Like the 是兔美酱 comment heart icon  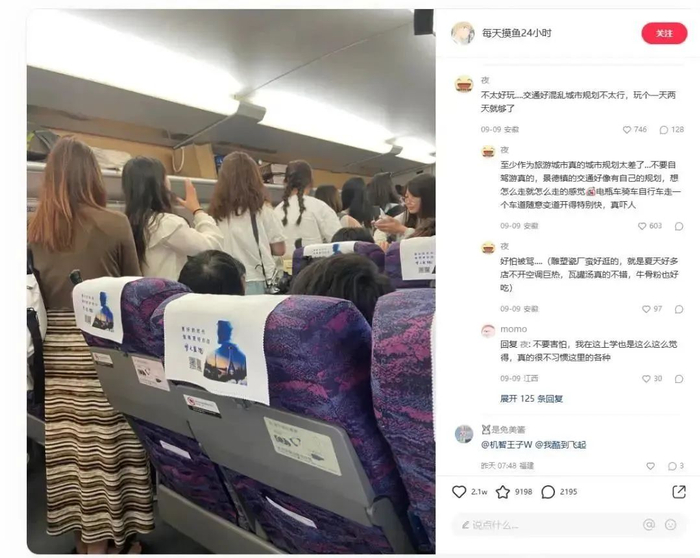click(x=650, y=466)
